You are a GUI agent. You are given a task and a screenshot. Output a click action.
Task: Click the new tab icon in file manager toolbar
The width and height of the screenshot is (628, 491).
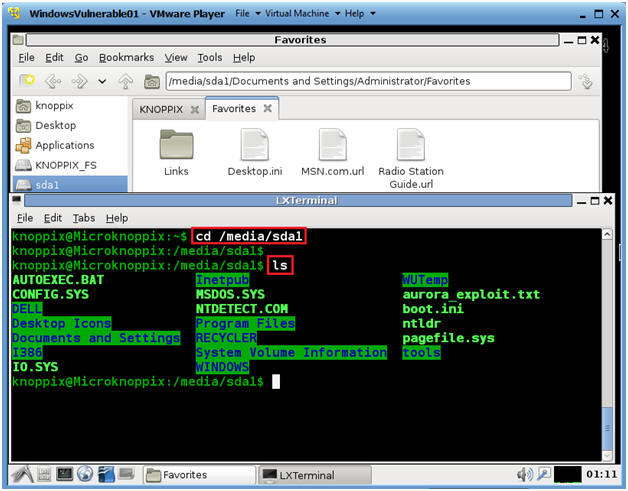click(27, 81)
